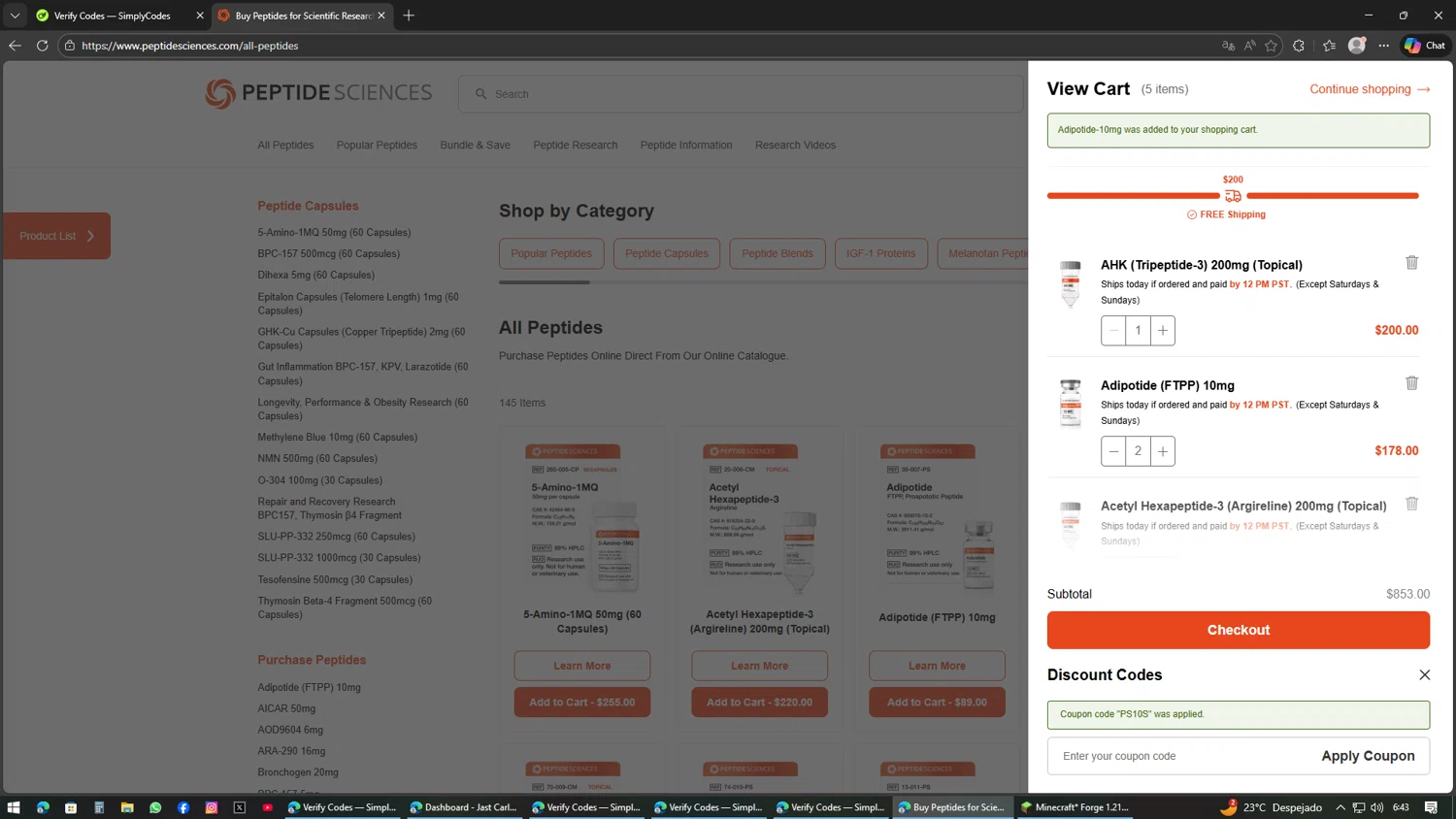Open Methylene Blue 10mg link
This screenshot has height=819, width=1456.
[337, 437]
